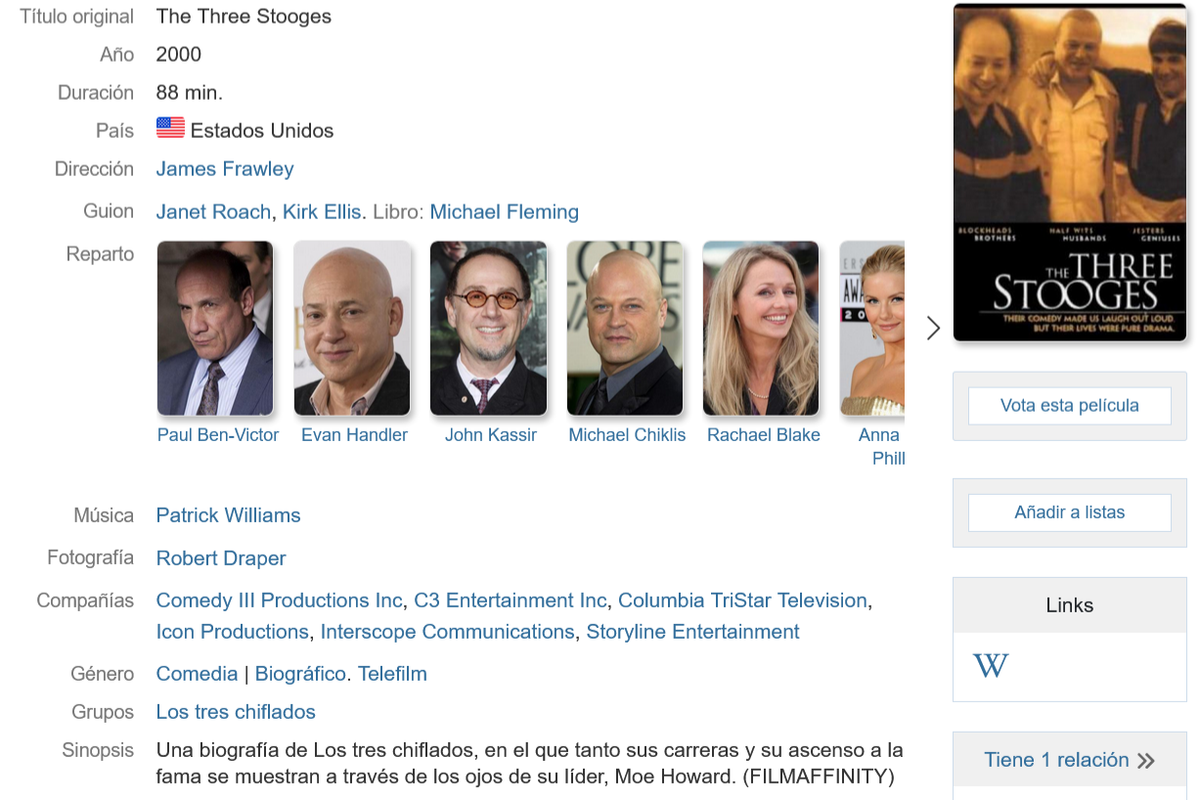Click the 'Añadir a listas' button
Image resolution: width=1200 pixels, height=800 pixels.
[1069, 512]
